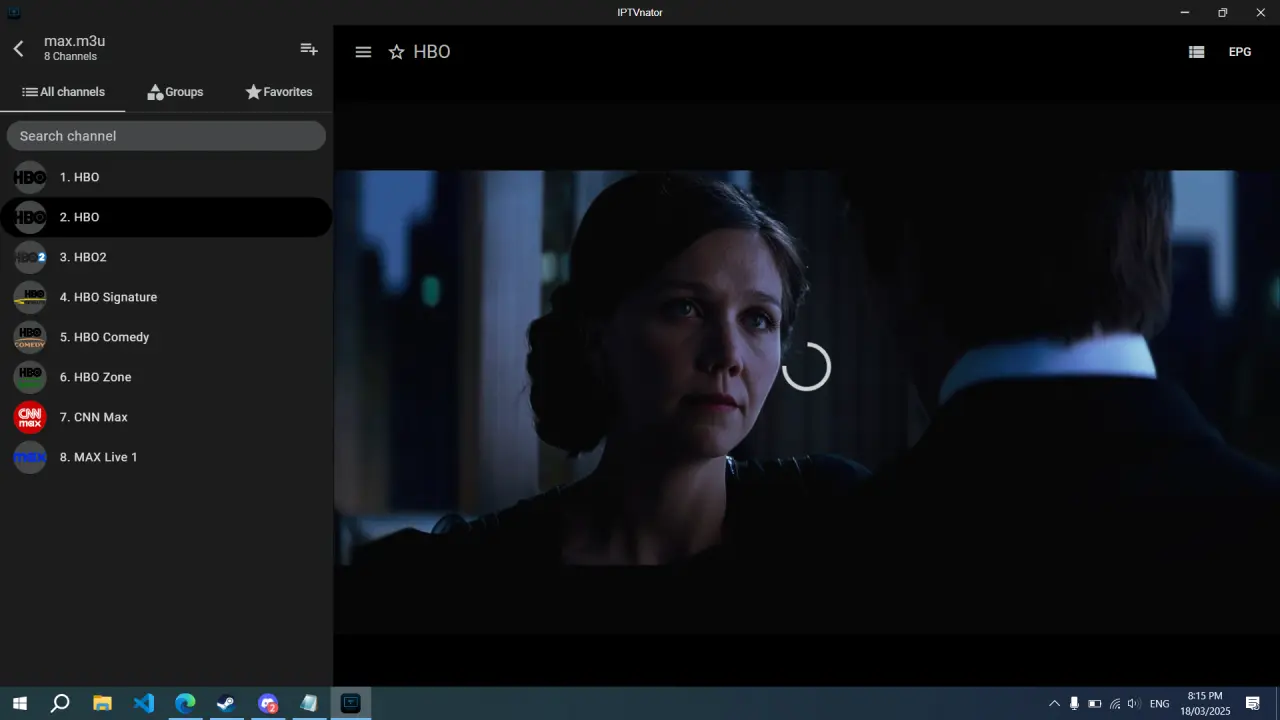Viewport: 1280px width, 720px height.
Task: Open Windows search in taskbar
Action: 60,703
